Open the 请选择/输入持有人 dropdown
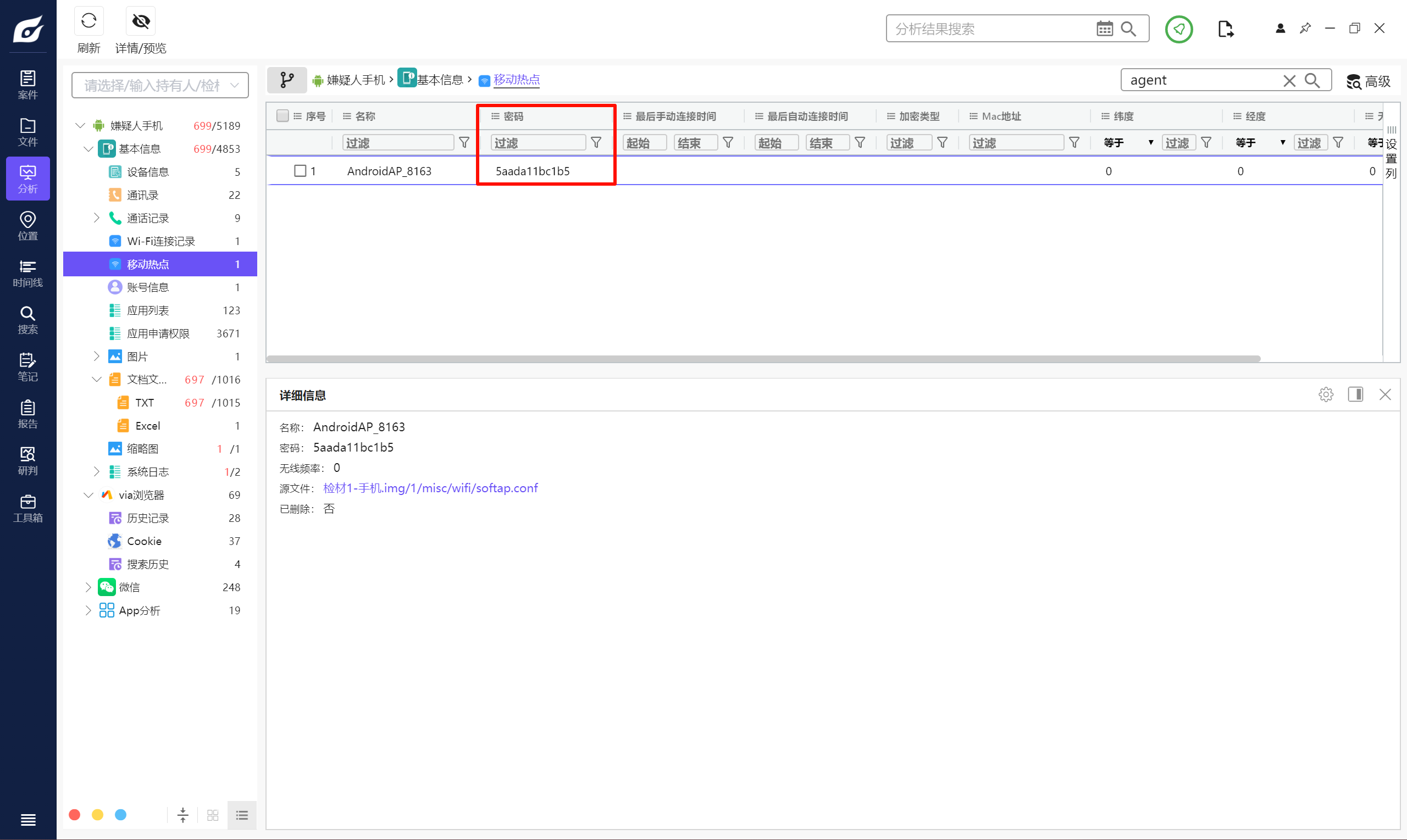Screen dimensions: 1407x840 pos(160,86)
